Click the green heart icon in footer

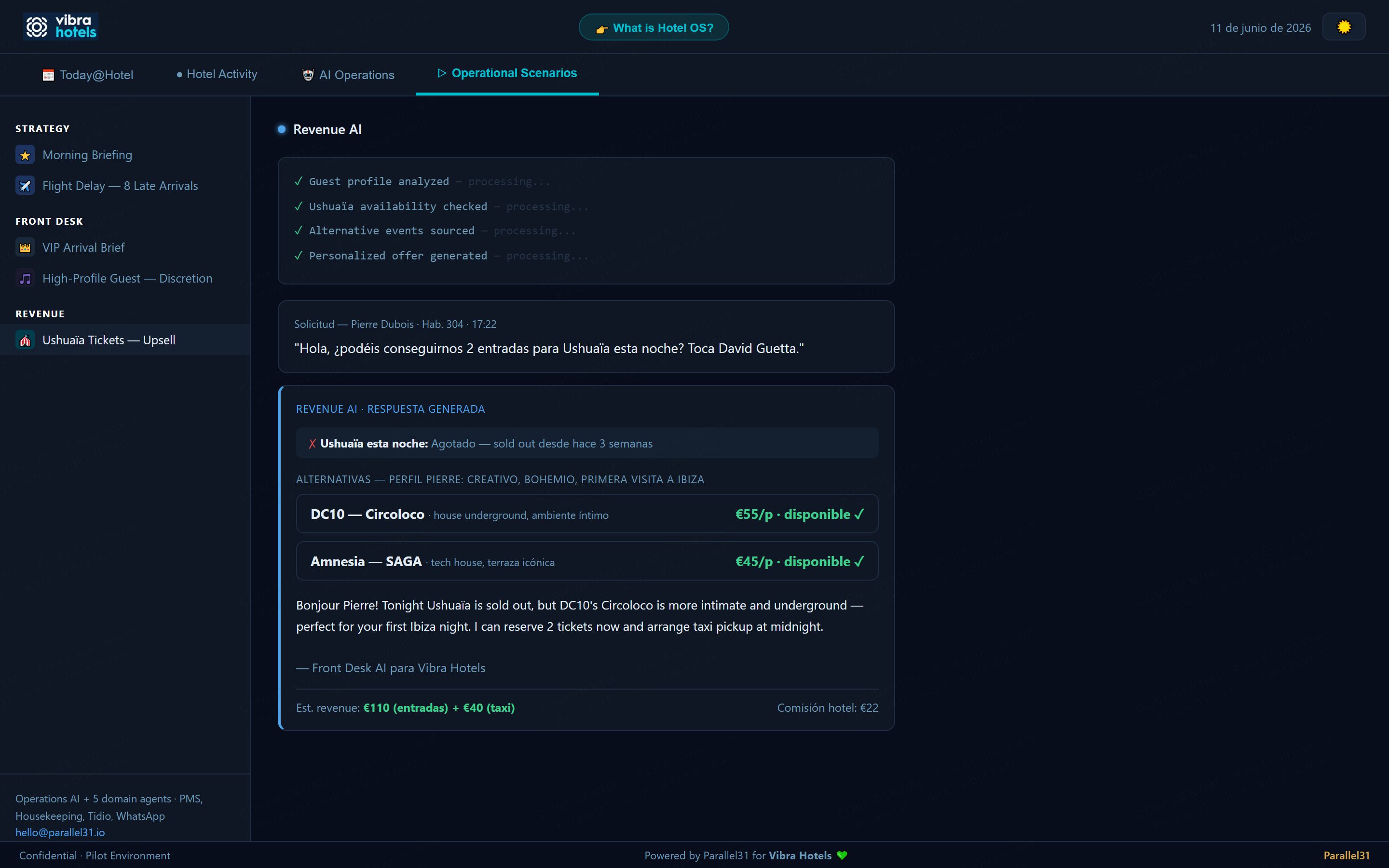pos(842,855)
